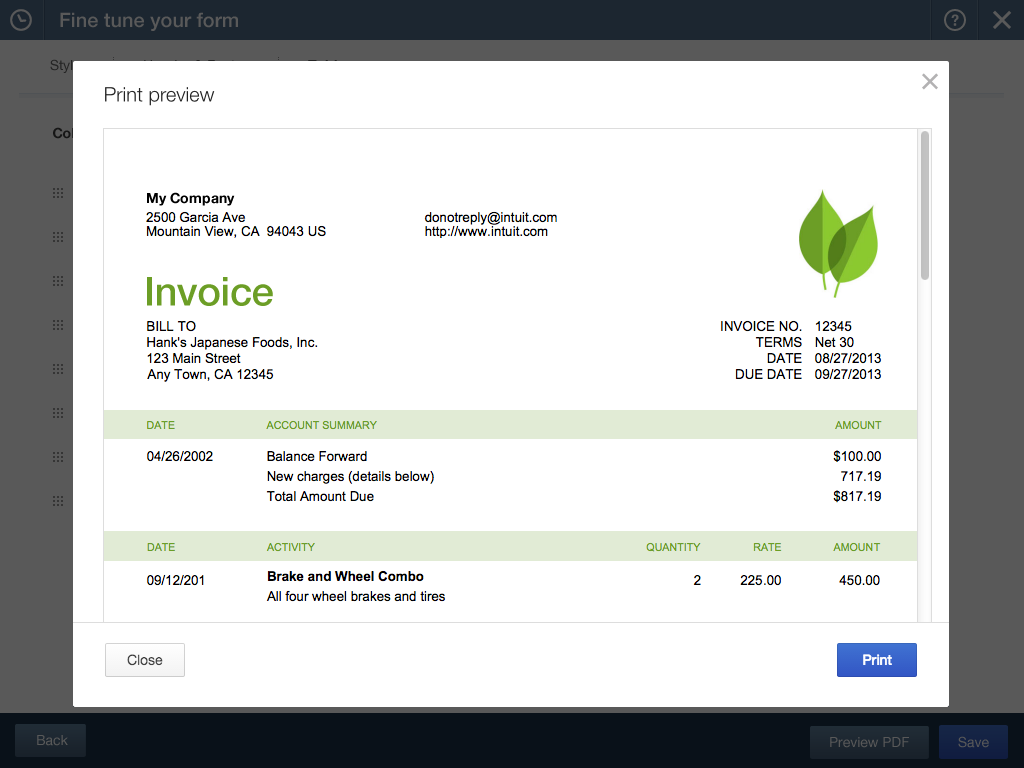Click the http://www.intuit.com URL
This screenshot has width=1024, height=768.
tap(486, 232)
